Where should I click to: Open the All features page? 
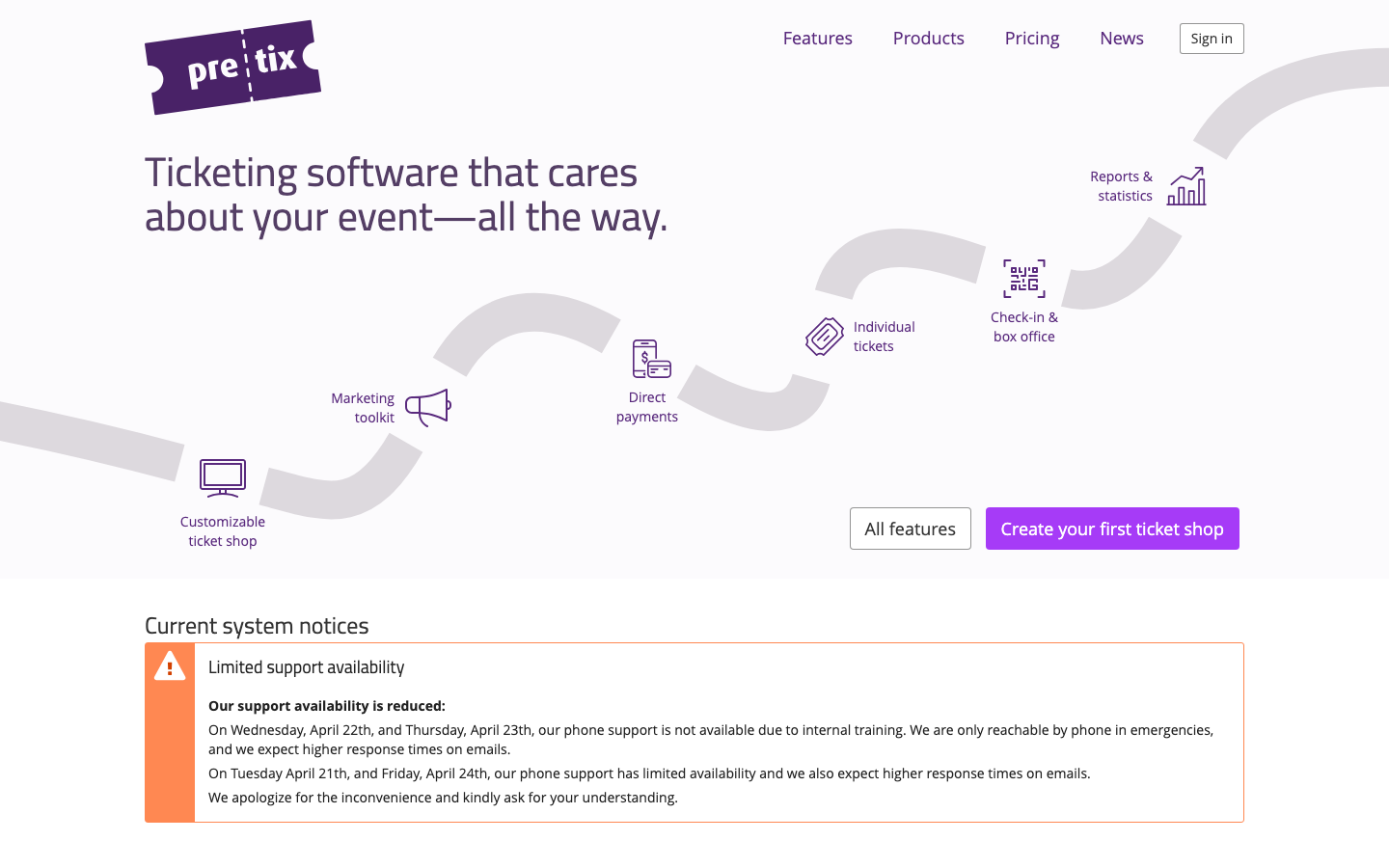click(910, 529)
